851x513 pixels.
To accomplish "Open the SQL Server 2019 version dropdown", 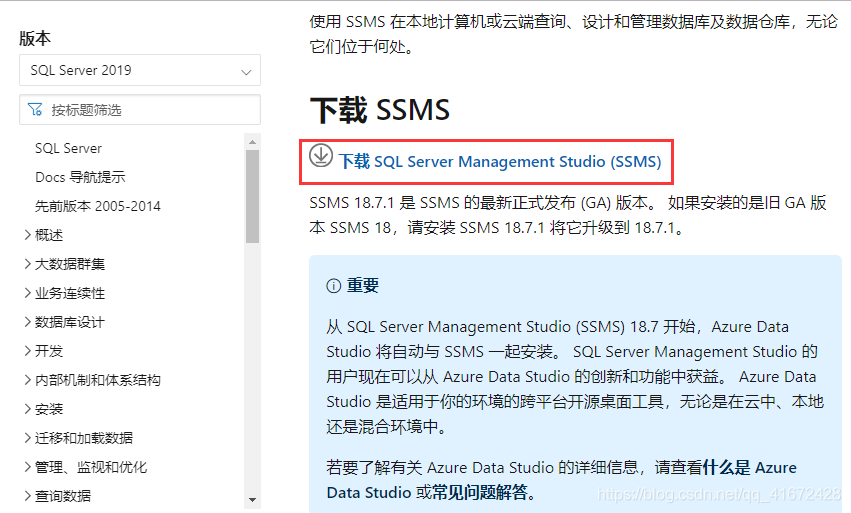I will (140, 70).
